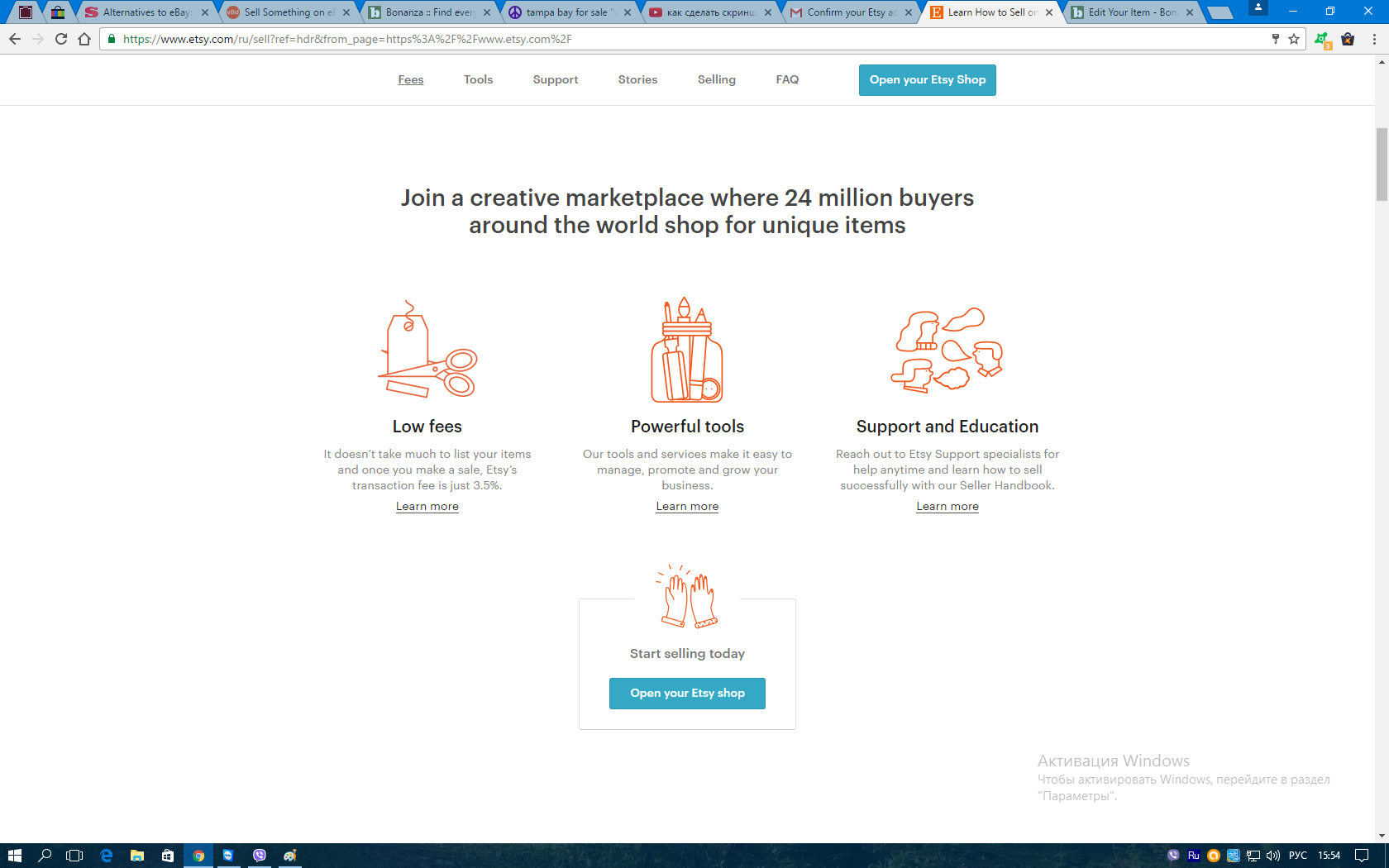Image resolution: width=1389 pixels, height=868 pixels.
Task: Click the Chrome taskbar icon
Action: point(198,856)
